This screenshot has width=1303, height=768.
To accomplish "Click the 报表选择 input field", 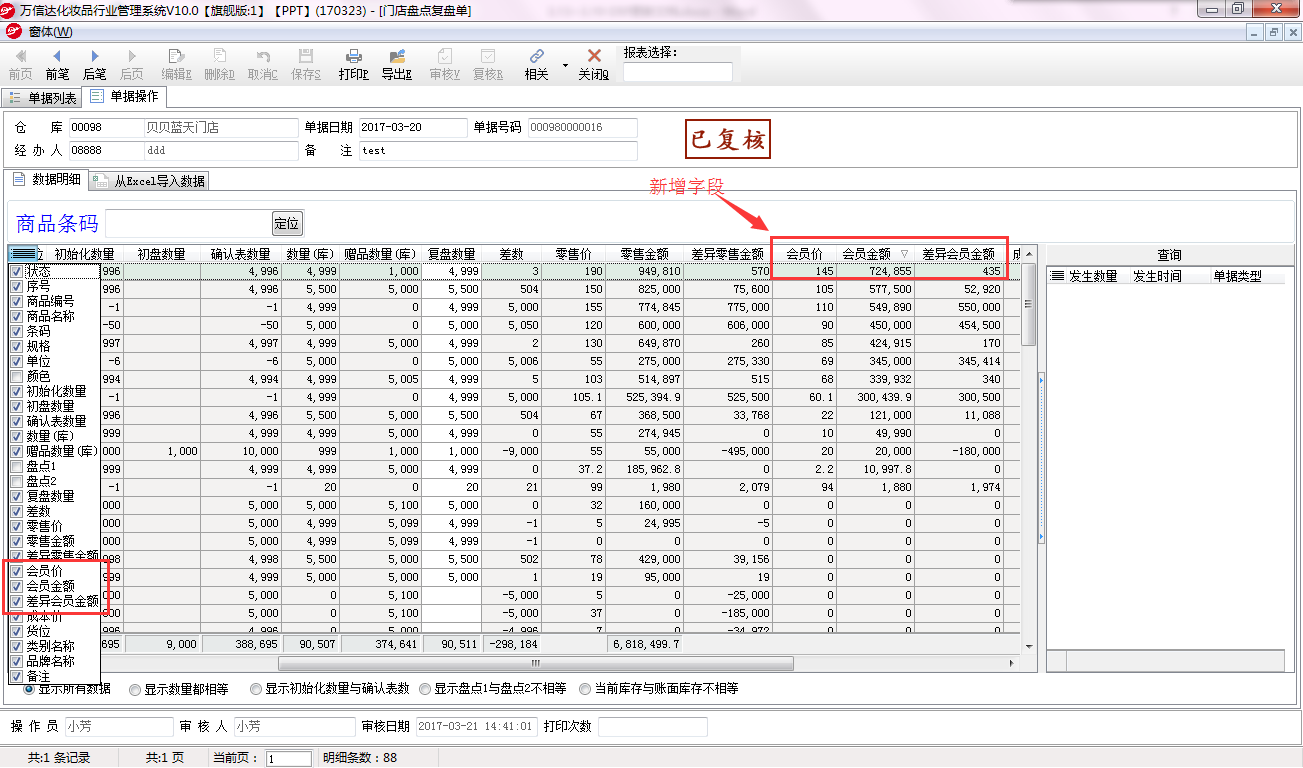I will coord(678,72).
